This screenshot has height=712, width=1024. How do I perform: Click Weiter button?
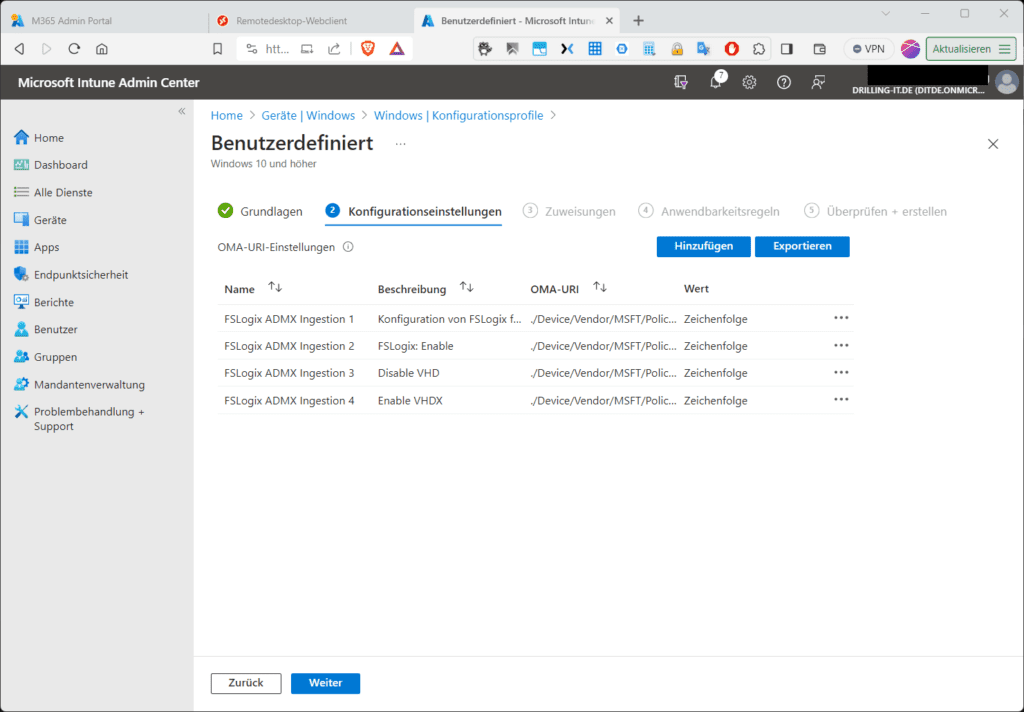(x=325, y=683)
